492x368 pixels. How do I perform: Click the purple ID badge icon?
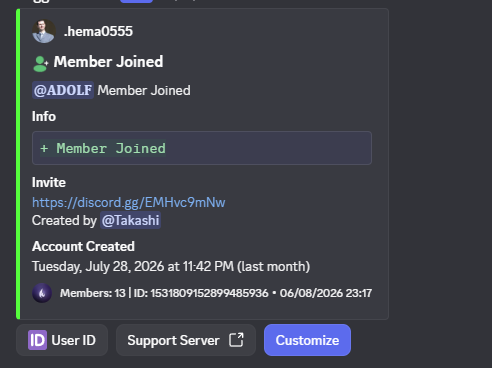37,340
